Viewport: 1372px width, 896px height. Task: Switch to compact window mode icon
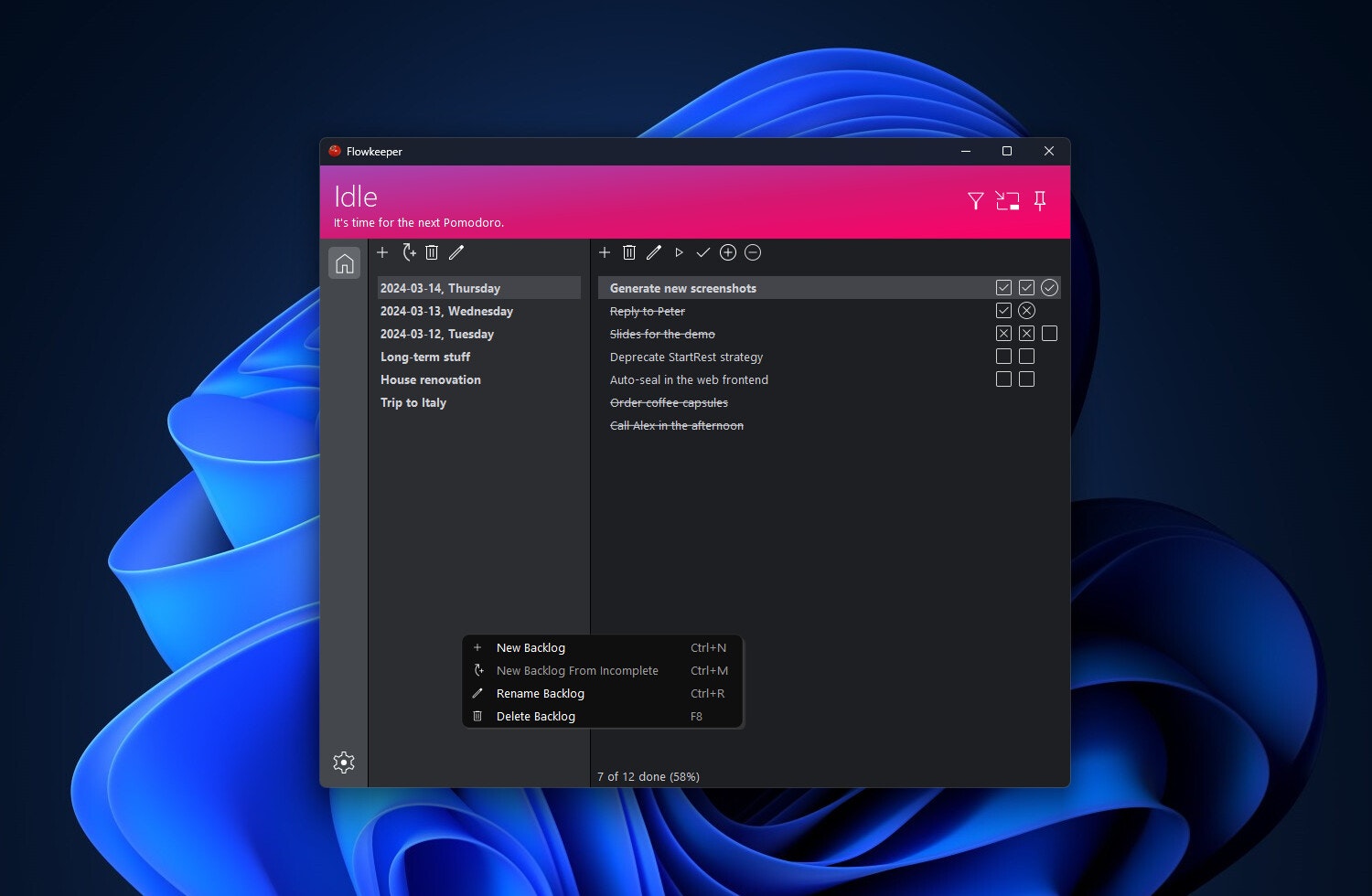1007,201
